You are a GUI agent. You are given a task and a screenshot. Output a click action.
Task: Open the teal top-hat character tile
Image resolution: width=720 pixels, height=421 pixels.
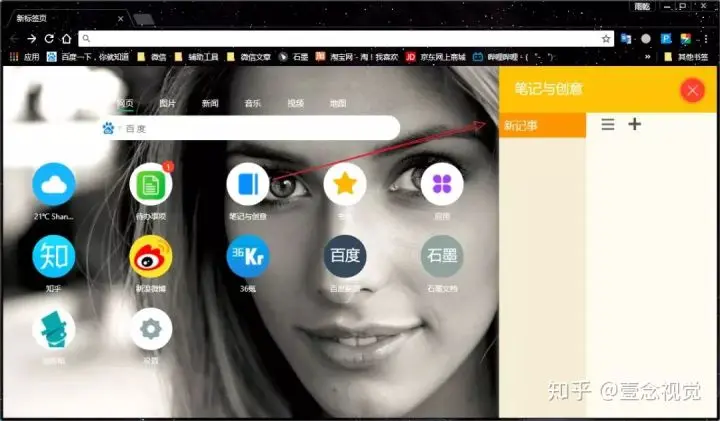[54, 329]
